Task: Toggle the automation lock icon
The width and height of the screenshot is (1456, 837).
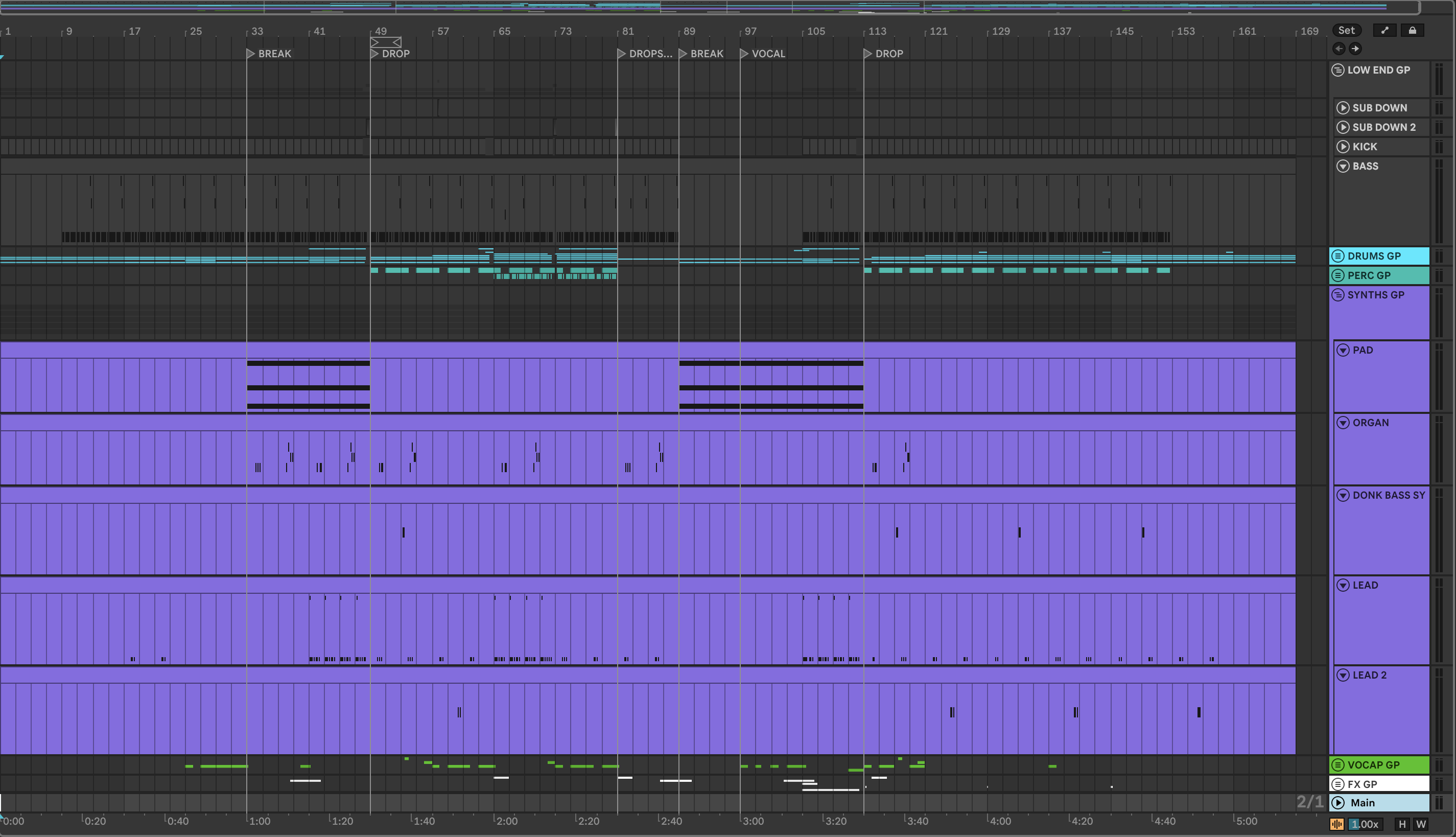Action: coord(1412,31)
